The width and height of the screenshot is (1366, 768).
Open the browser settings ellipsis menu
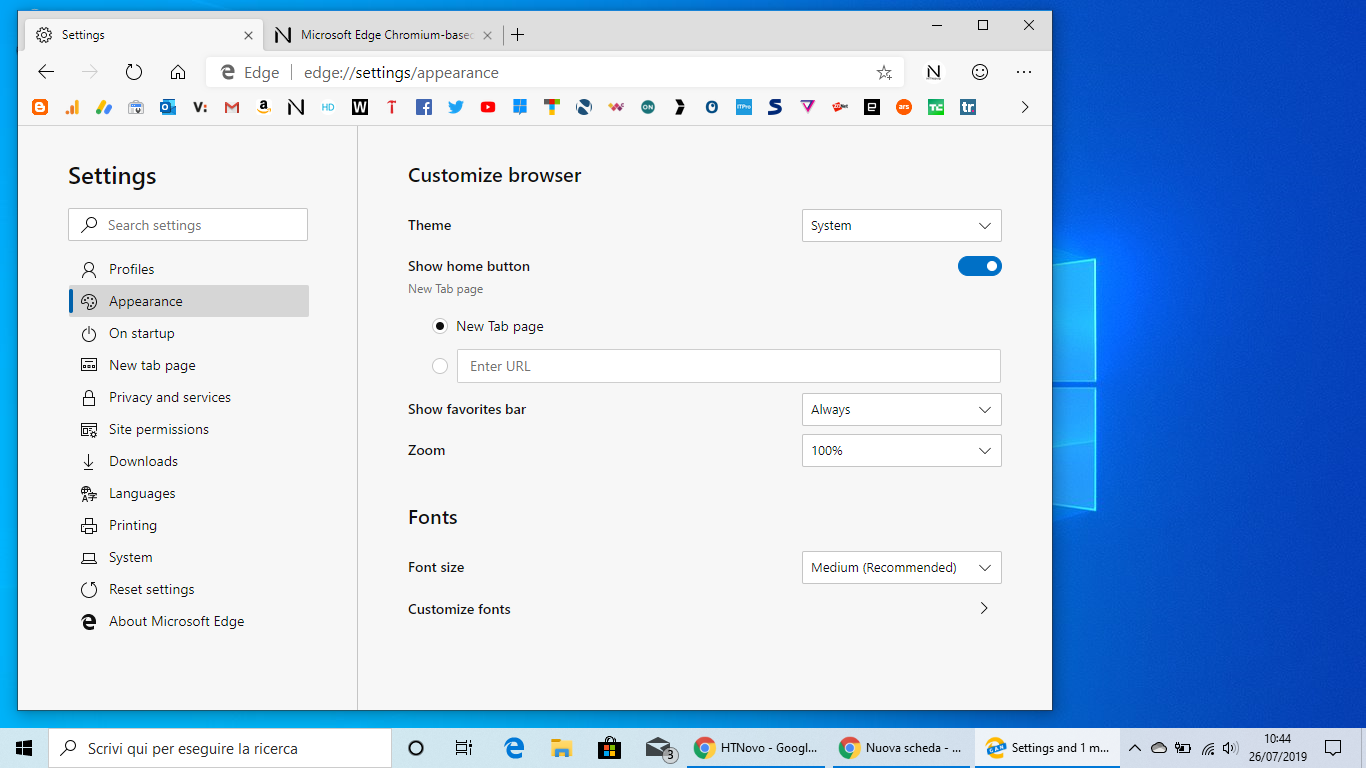point(1024,72)
